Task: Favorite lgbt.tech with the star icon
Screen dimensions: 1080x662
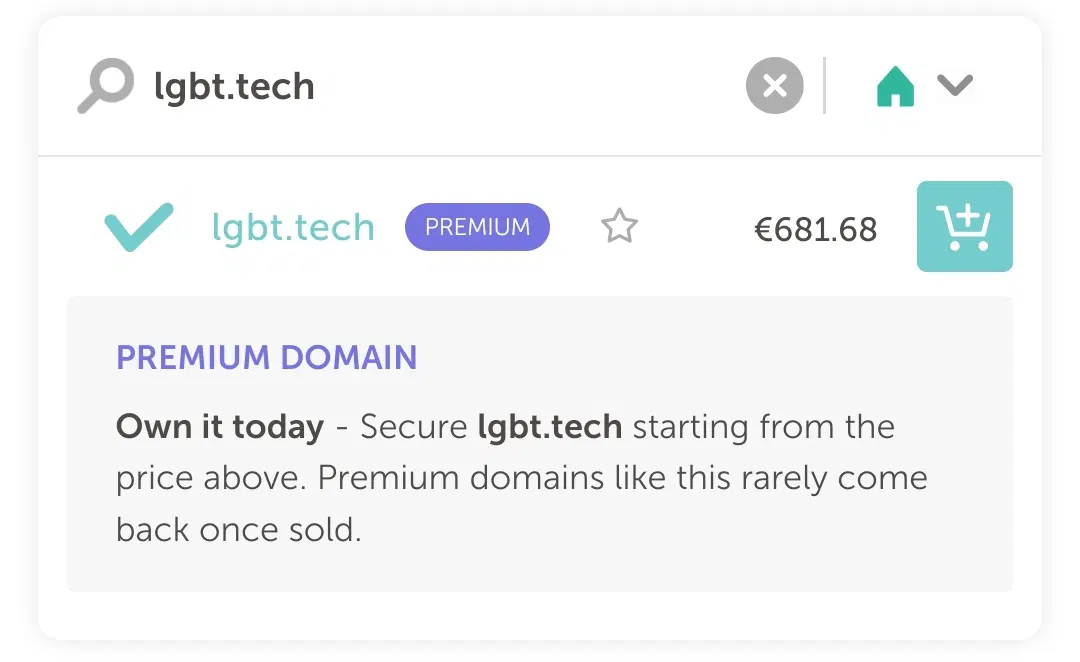Action: pyautogui.click(x=619, y=227)
